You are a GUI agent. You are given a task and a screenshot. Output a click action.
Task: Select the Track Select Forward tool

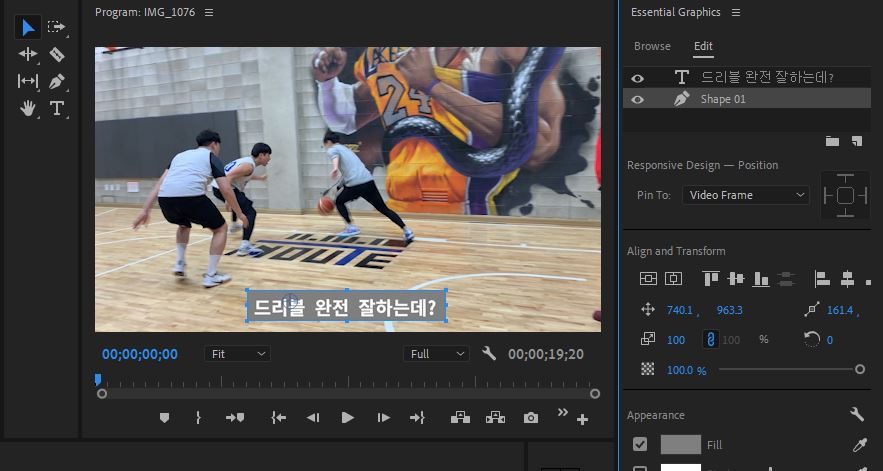tap(56, 27)
